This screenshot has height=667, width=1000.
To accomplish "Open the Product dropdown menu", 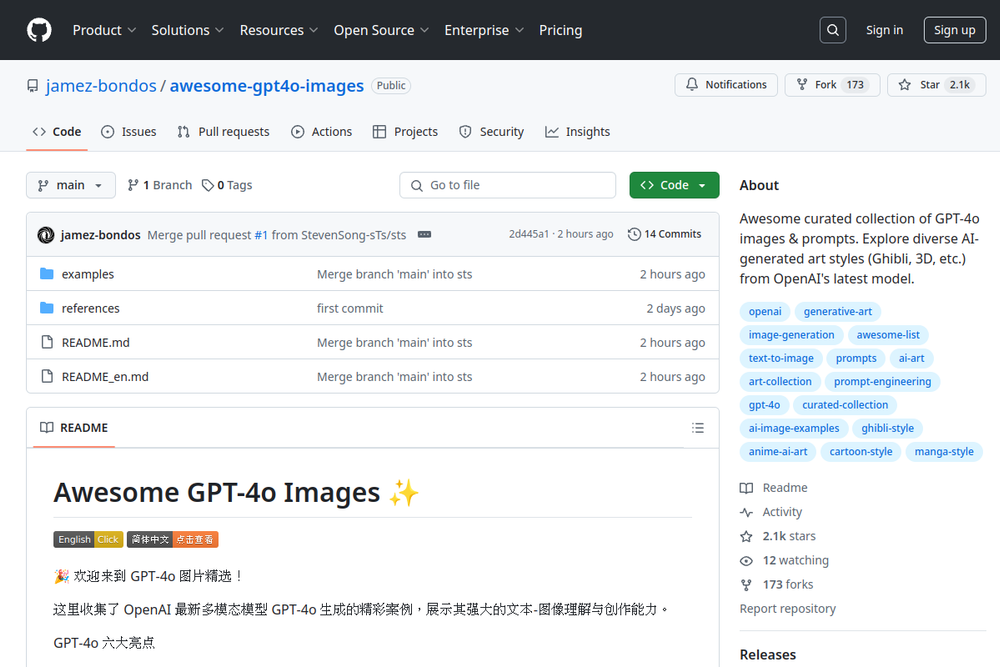I will (104, 30).
